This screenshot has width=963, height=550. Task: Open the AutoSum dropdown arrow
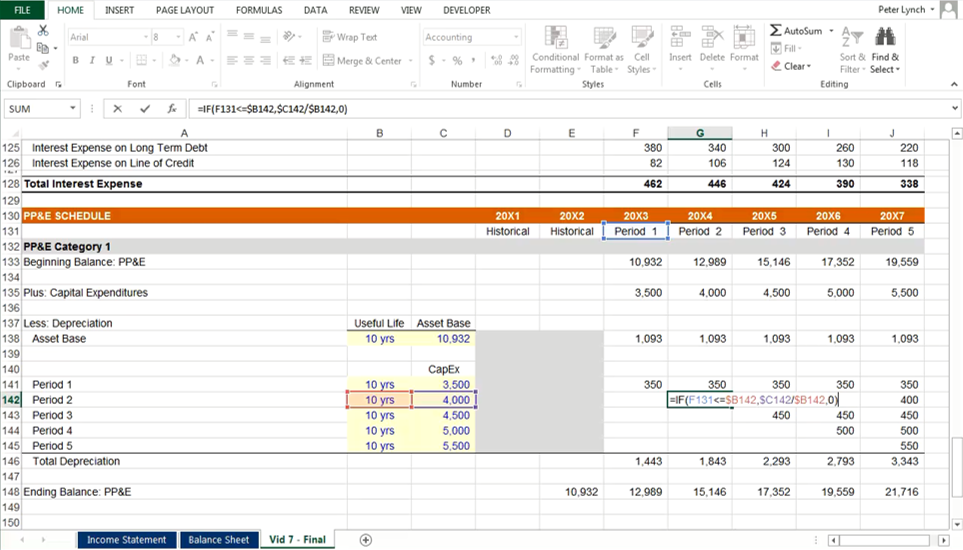(x=831, y=30)
